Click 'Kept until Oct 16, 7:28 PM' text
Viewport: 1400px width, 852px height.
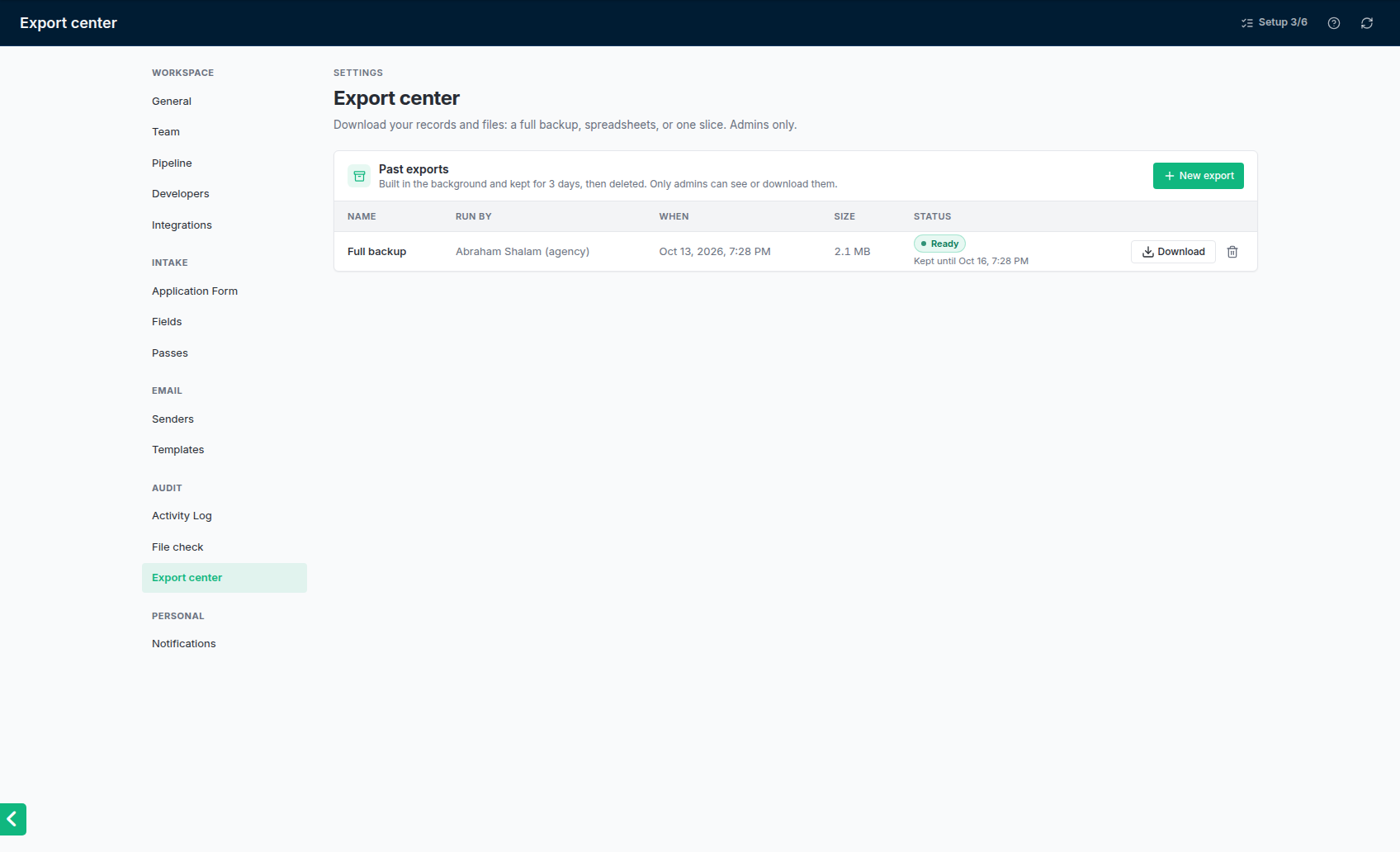point(971,261)
